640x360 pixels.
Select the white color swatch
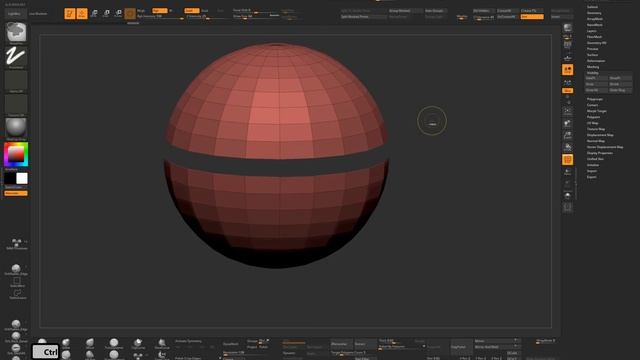click(x=22, y=178)
